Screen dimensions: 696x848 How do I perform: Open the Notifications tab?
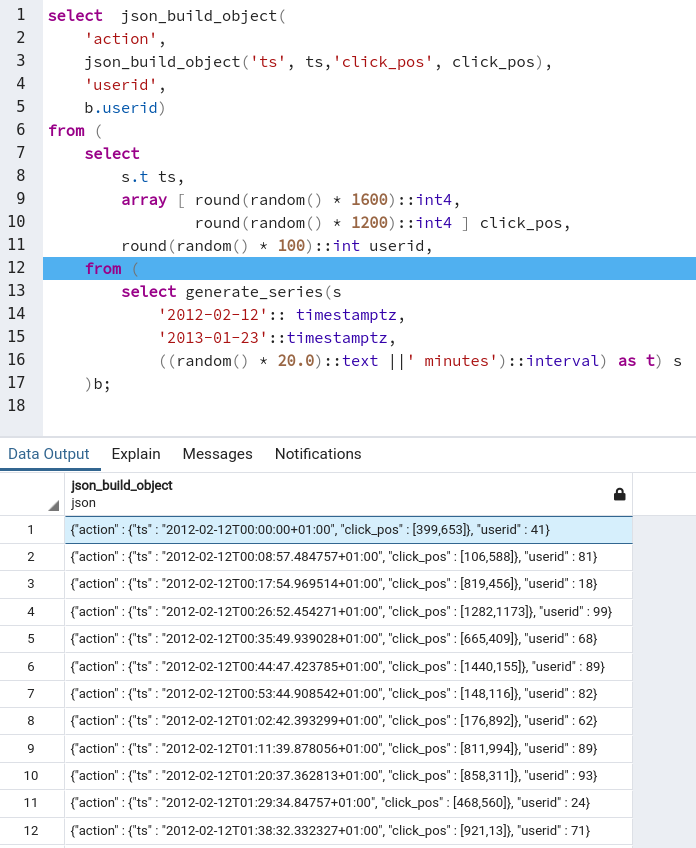[318, 454]
